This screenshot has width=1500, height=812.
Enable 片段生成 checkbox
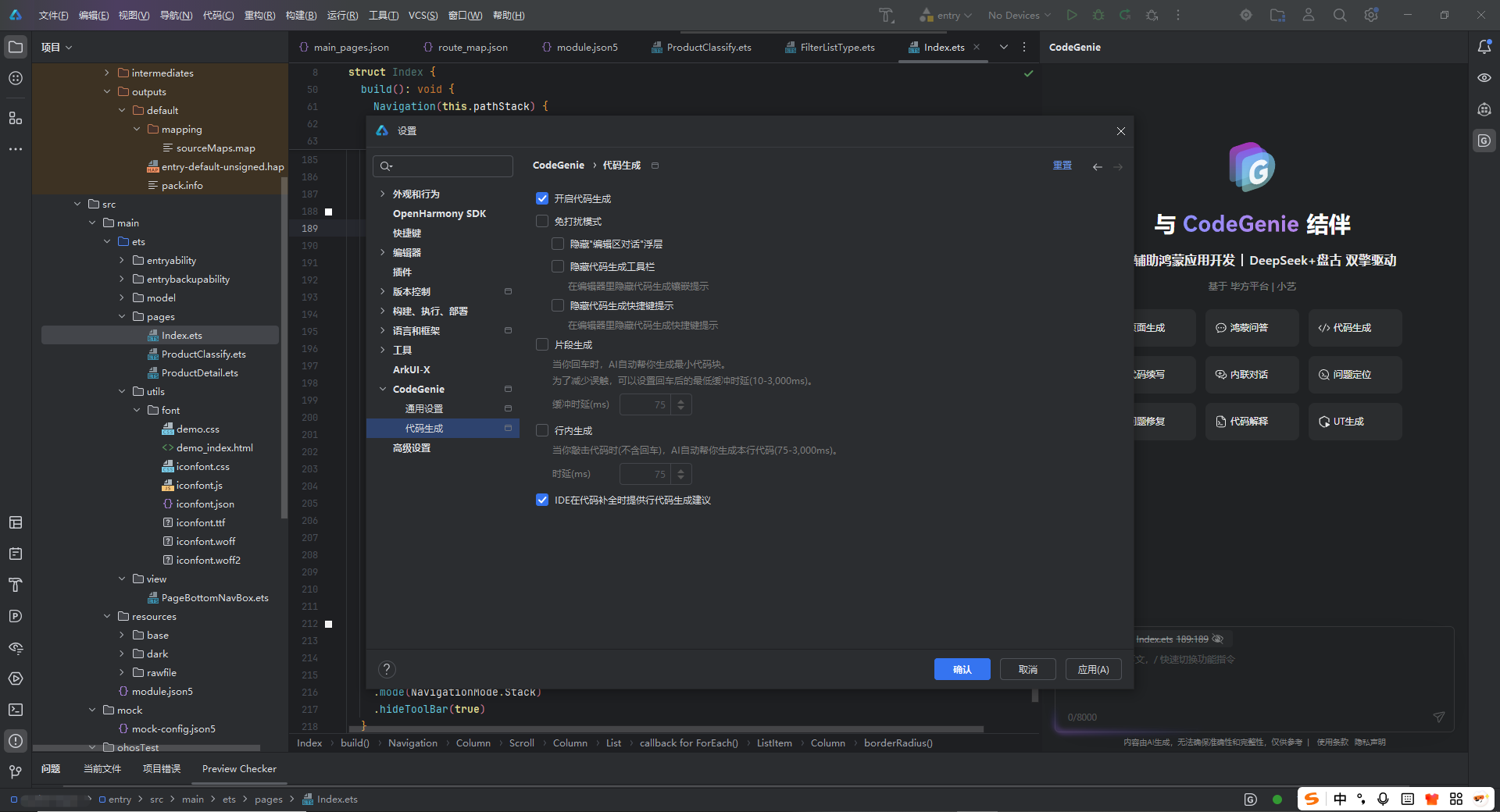(x=542, y=344)
